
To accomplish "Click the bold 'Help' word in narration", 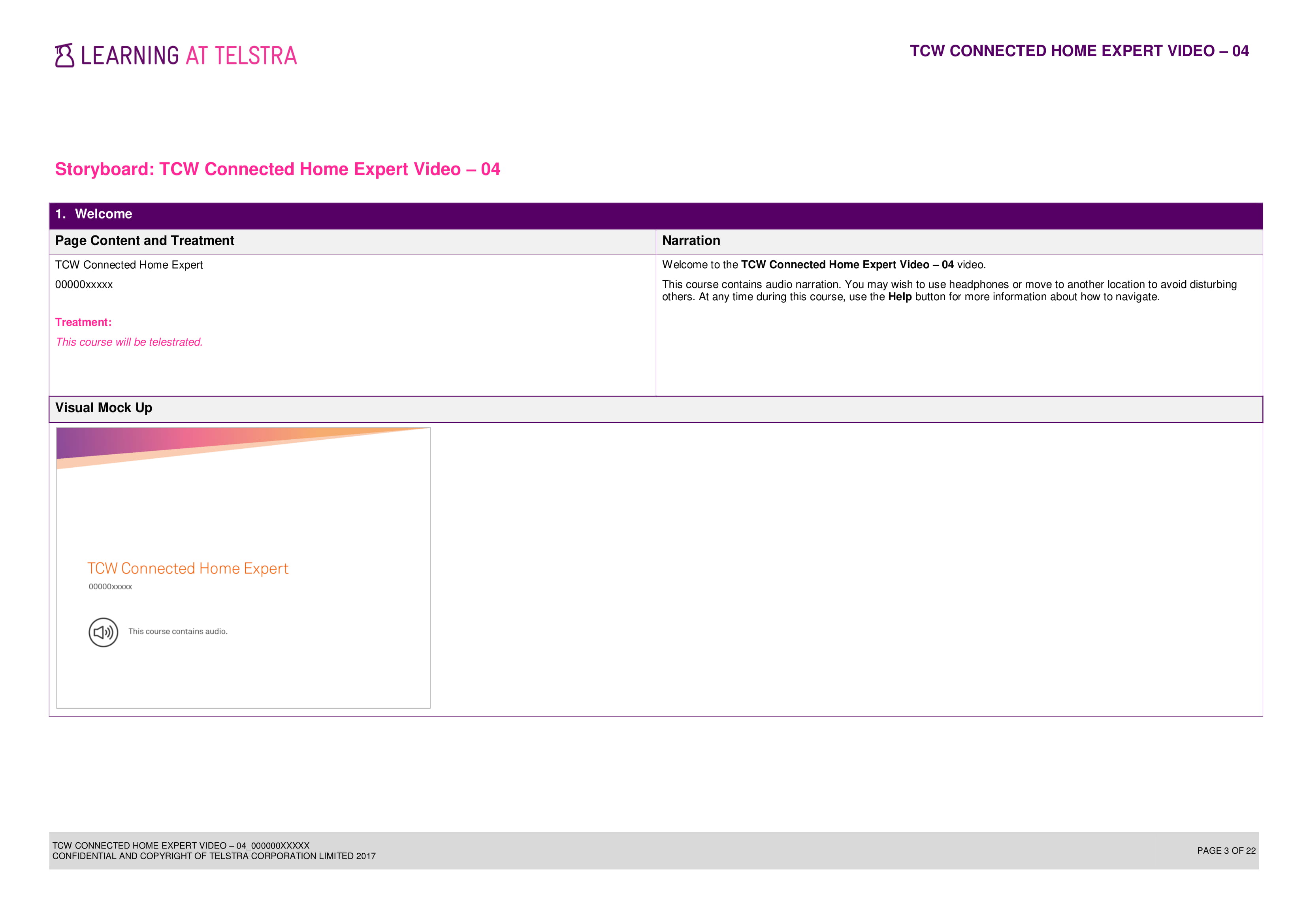I will pyautogui.click(x=899, y=297).
